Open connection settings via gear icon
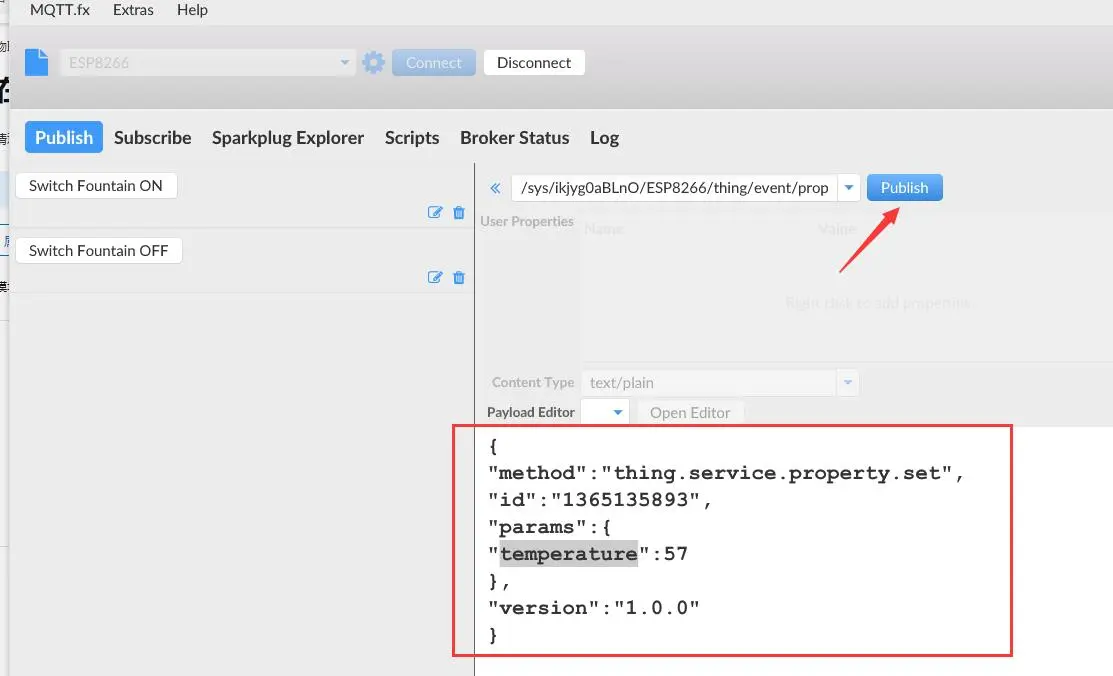Image resolution: width=1113 pixels, height=676 pixels. coord(373,63)
